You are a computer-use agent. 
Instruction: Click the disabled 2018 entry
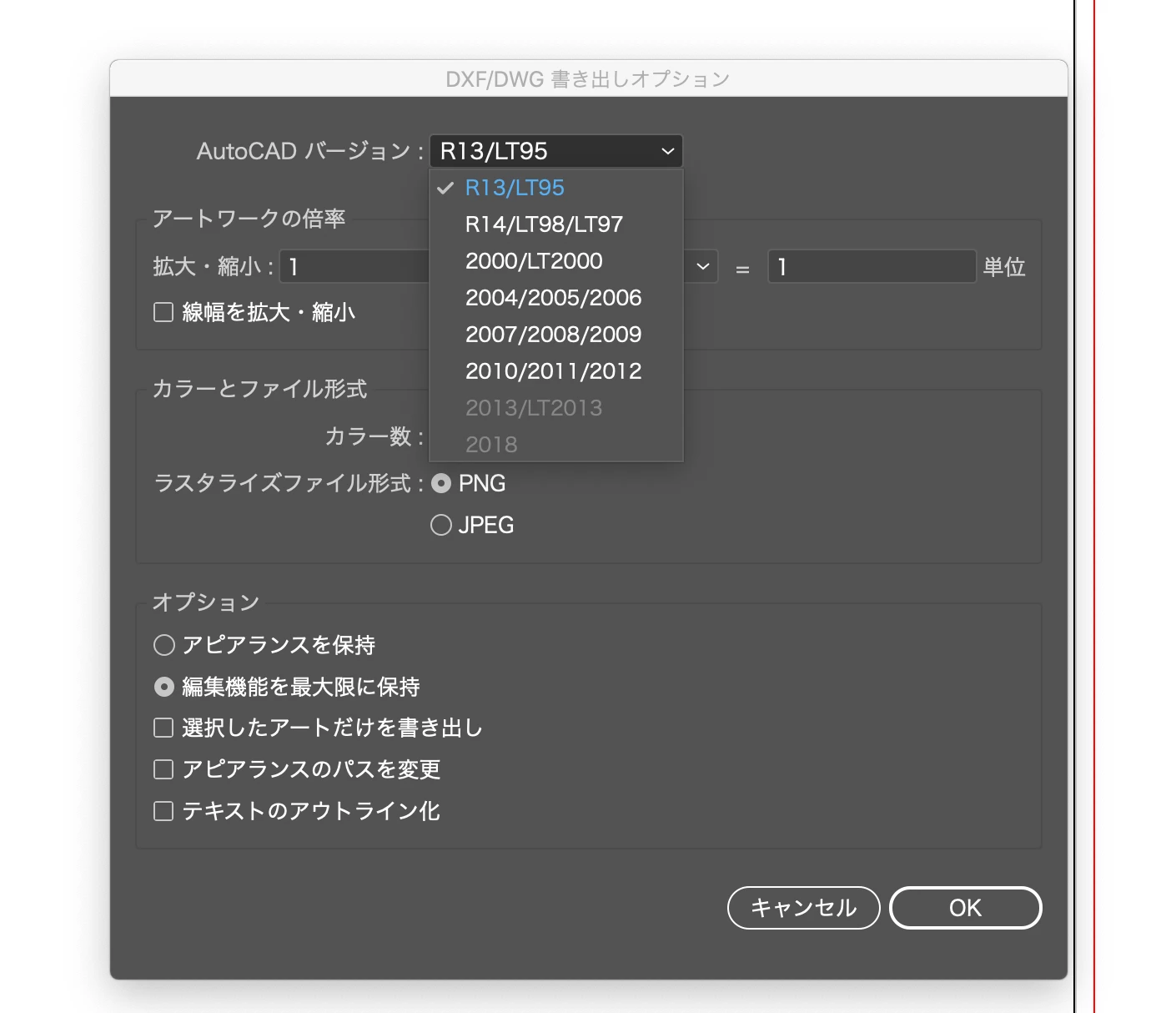coord(556,445)
